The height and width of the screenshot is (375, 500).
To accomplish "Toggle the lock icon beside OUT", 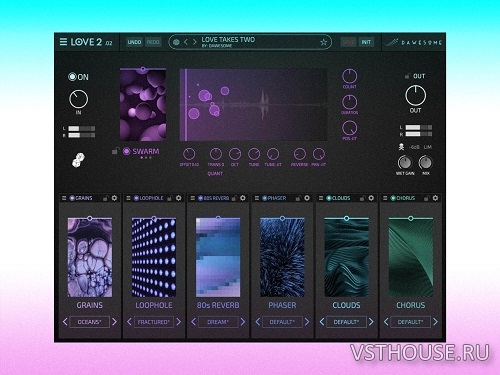I will coord(407,76).
